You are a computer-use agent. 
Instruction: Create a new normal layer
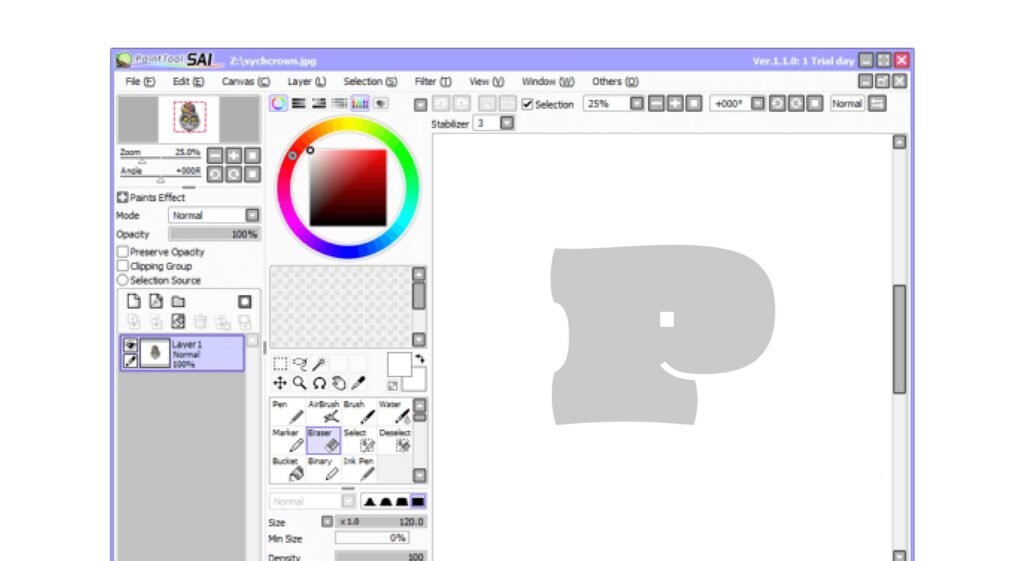(x=134, y=301)
